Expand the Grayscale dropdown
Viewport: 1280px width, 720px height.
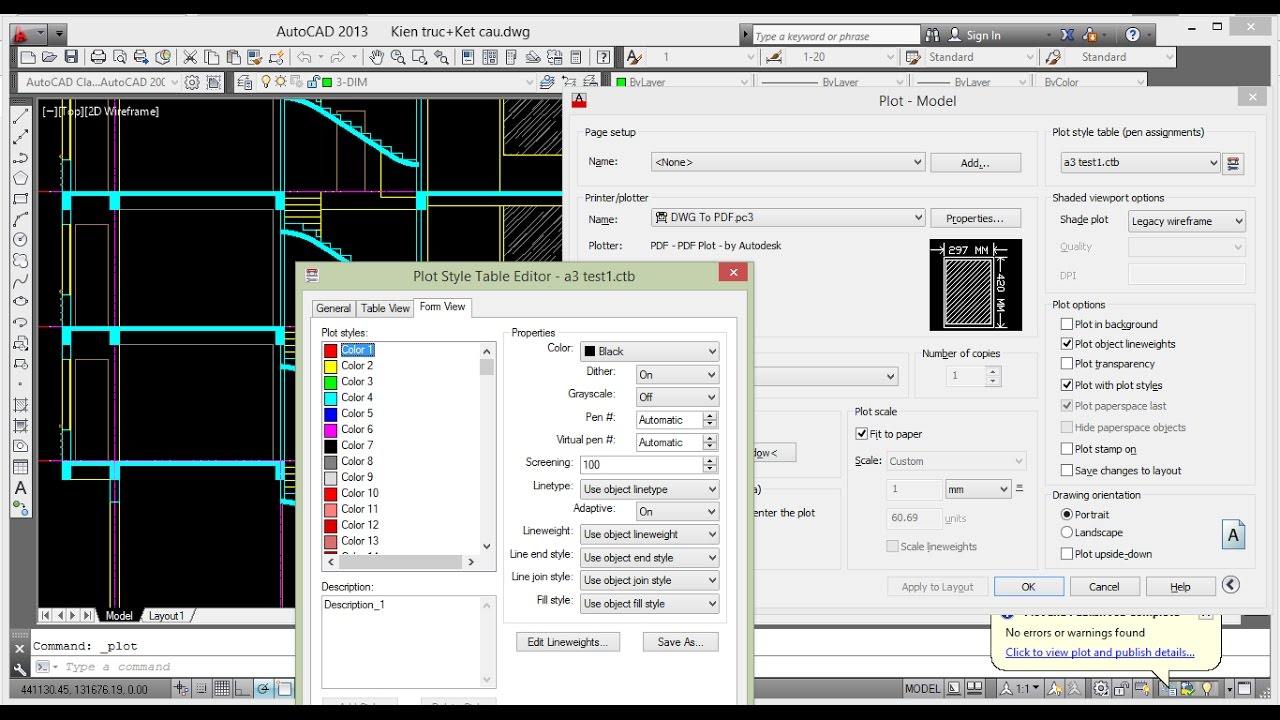pos(677,397)
